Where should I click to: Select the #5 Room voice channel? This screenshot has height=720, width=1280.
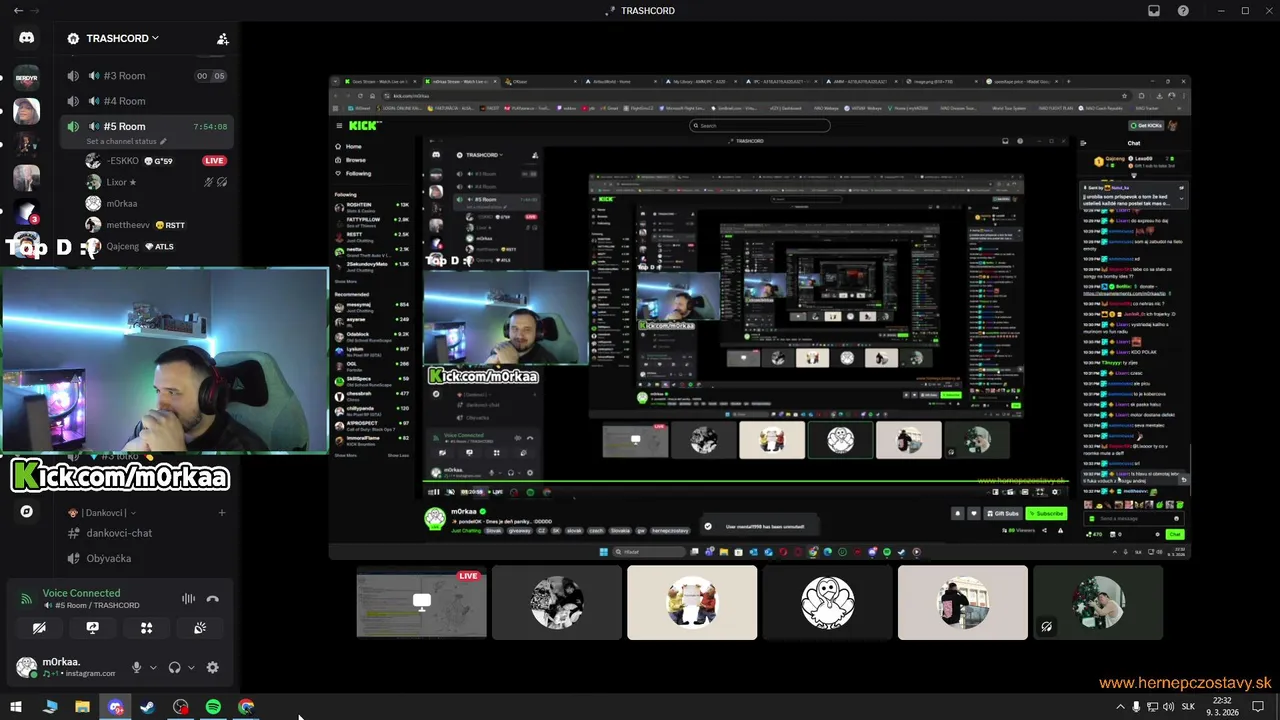(146, 126)
